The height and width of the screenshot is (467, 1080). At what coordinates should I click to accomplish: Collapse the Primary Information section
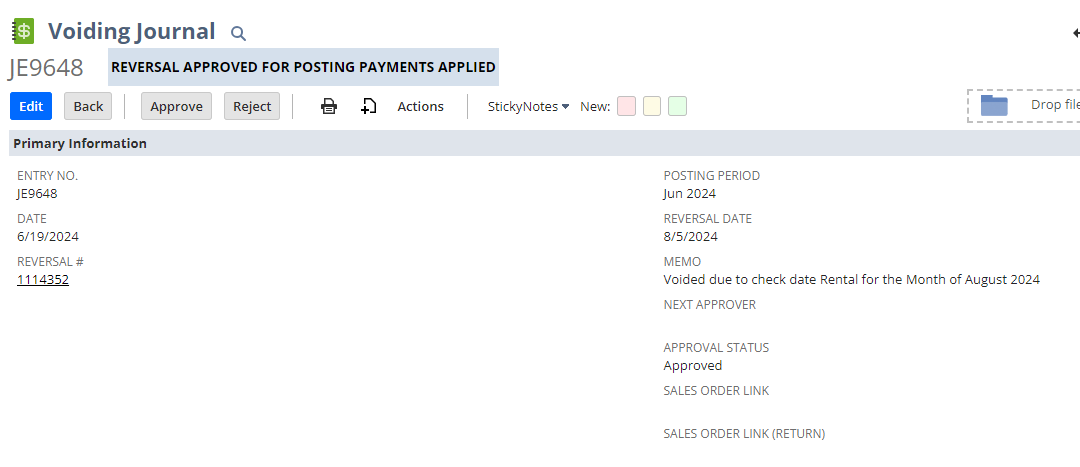click(80, 143)
